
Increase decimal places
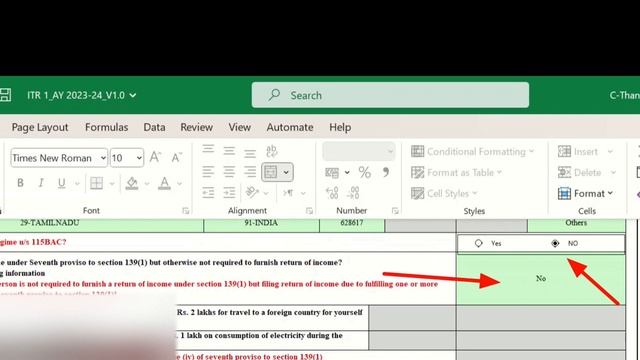332,193
